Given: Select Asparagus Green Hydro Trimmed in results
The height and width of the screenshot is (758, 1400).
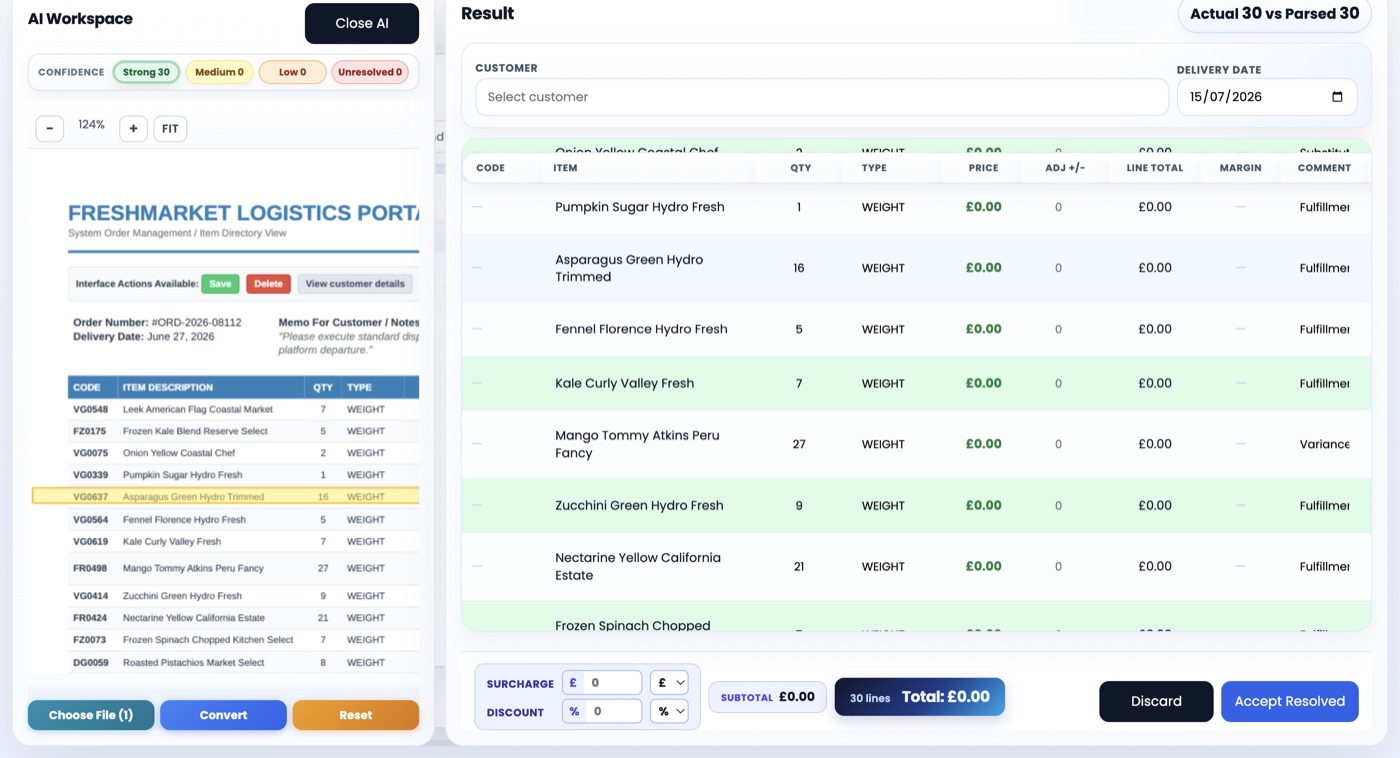Looking at the screenshot, I should pyautogui.click(x=916, y=268).
